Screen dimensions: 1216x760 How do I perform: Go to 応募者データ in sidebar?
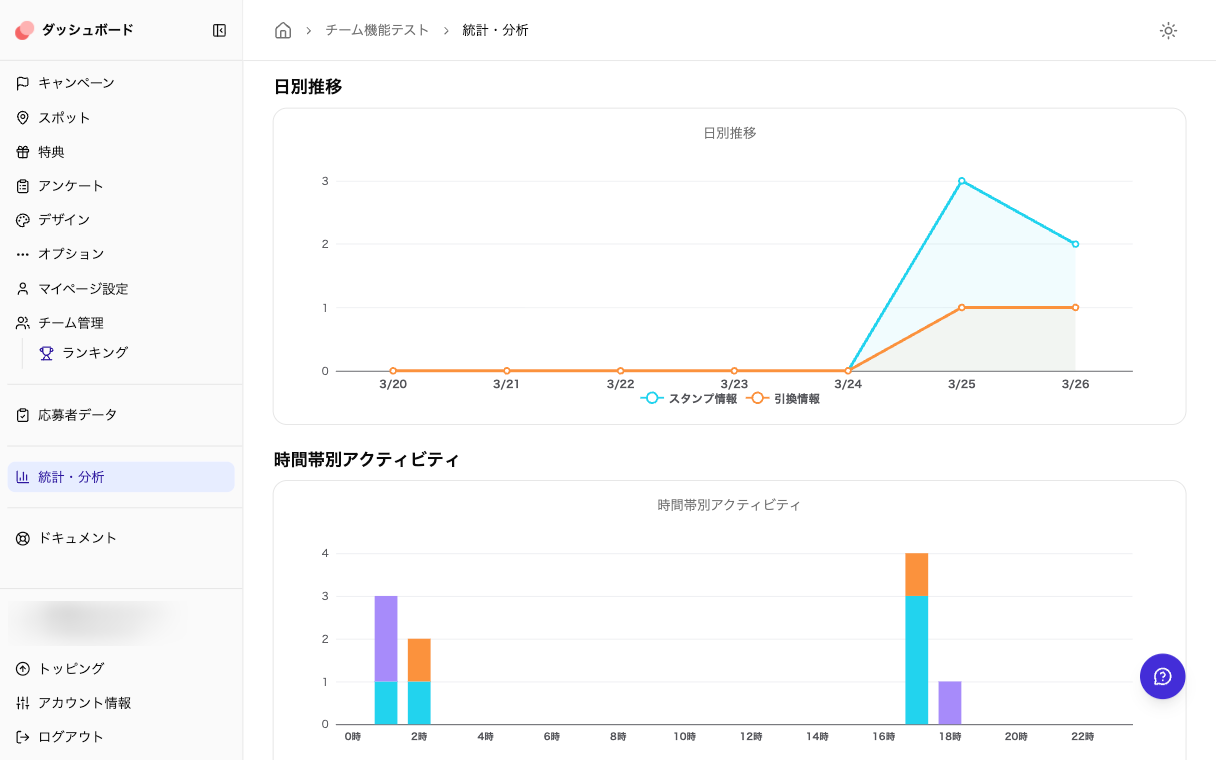77,415
